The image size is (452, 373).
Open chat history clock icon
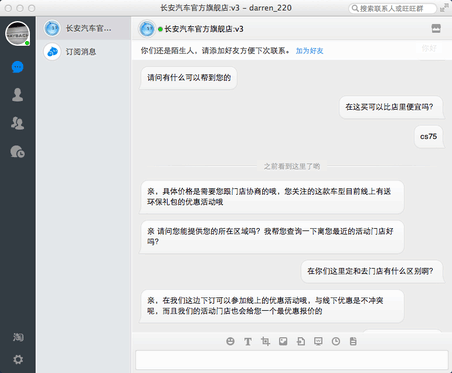336,341
